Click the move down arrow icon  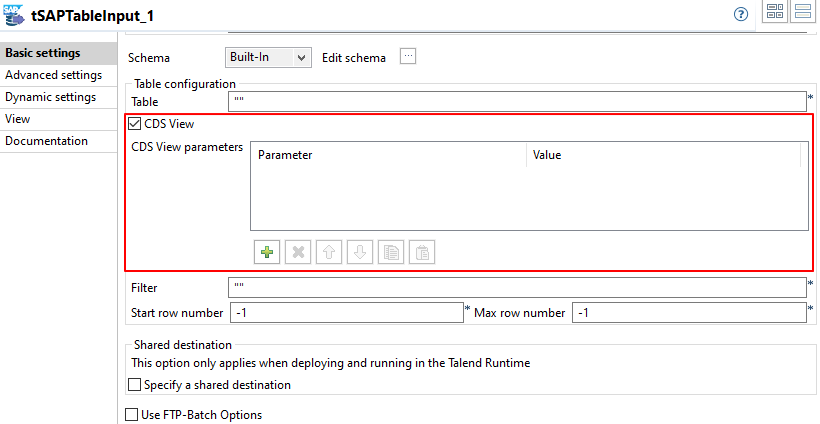pyautogui.click(x=359, y=253)
